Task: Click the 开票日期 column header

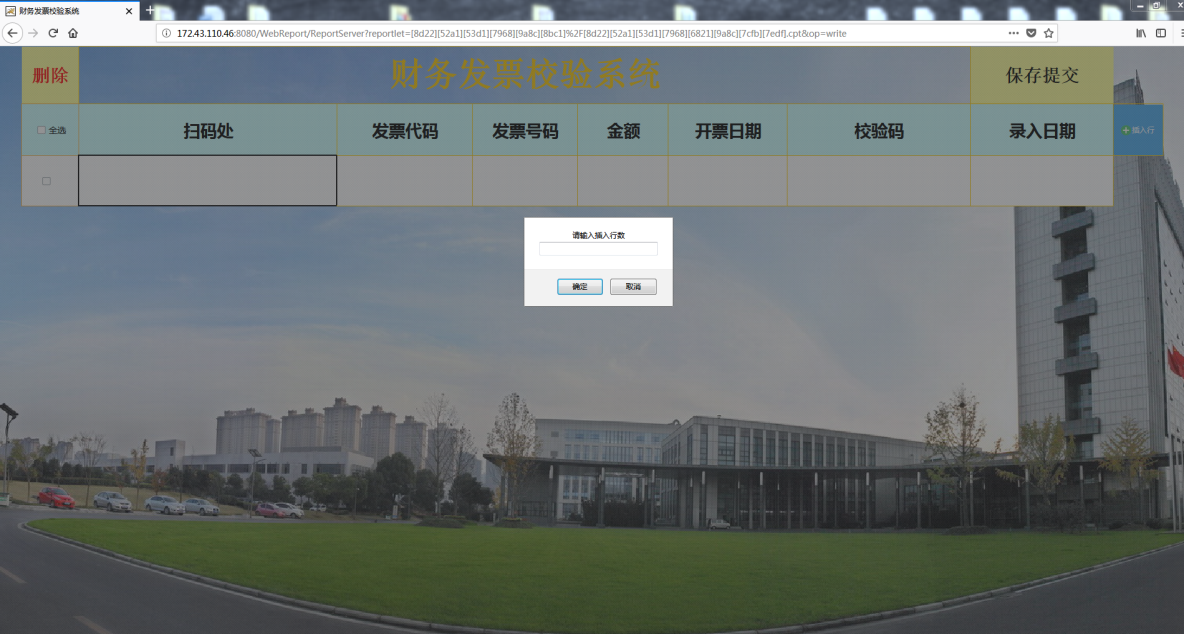Action: [728, 130]
